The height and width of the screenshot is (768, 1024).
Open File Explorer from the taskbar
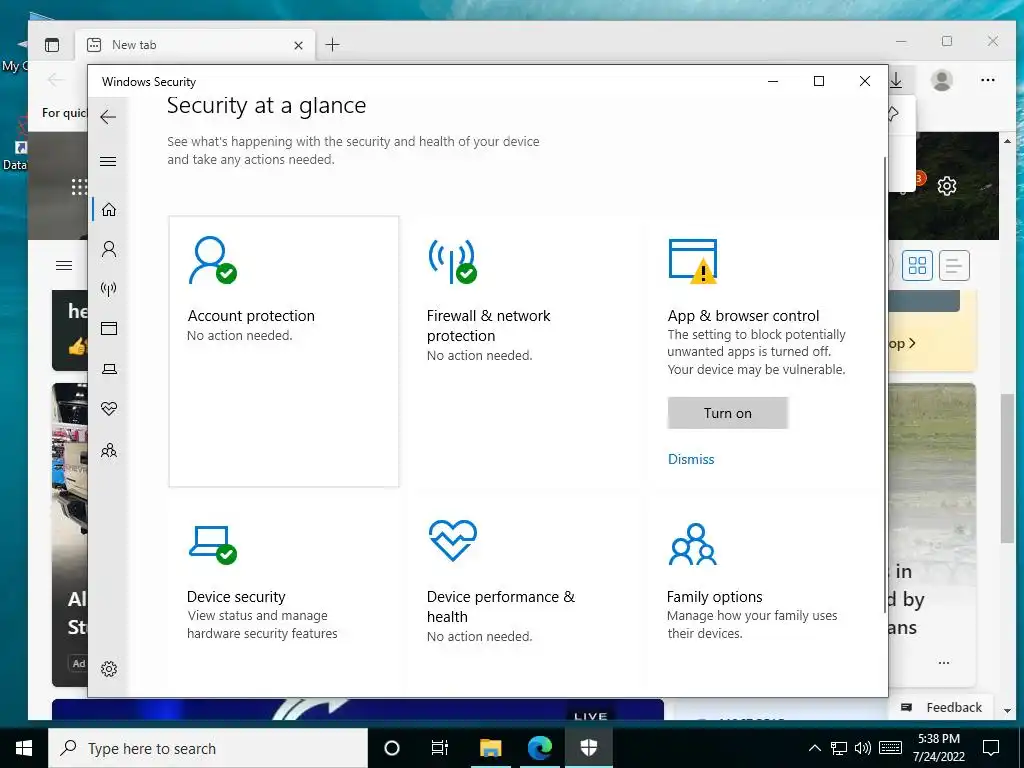click(490, 748)
